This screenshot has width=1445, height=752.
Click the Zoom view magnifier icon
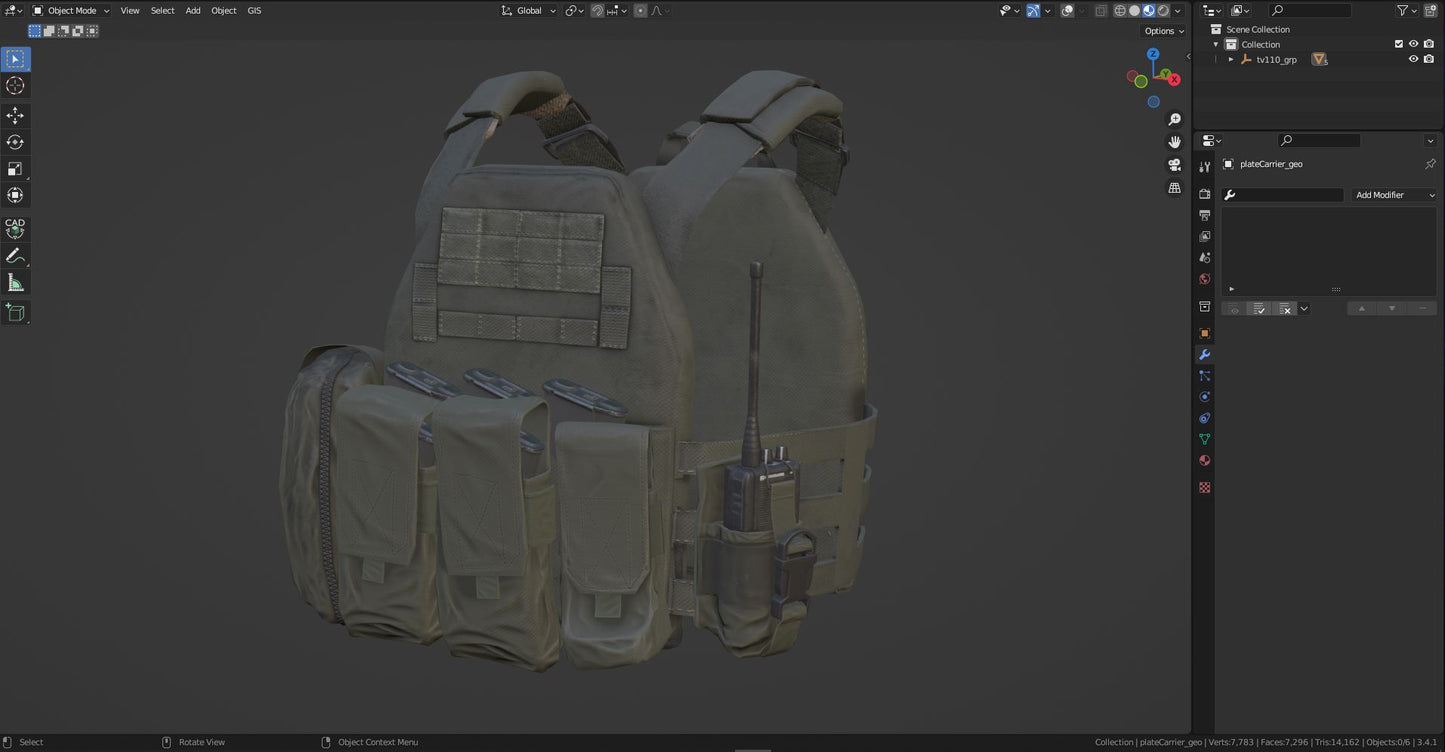pyautogui.click(x=1175, y=120)
